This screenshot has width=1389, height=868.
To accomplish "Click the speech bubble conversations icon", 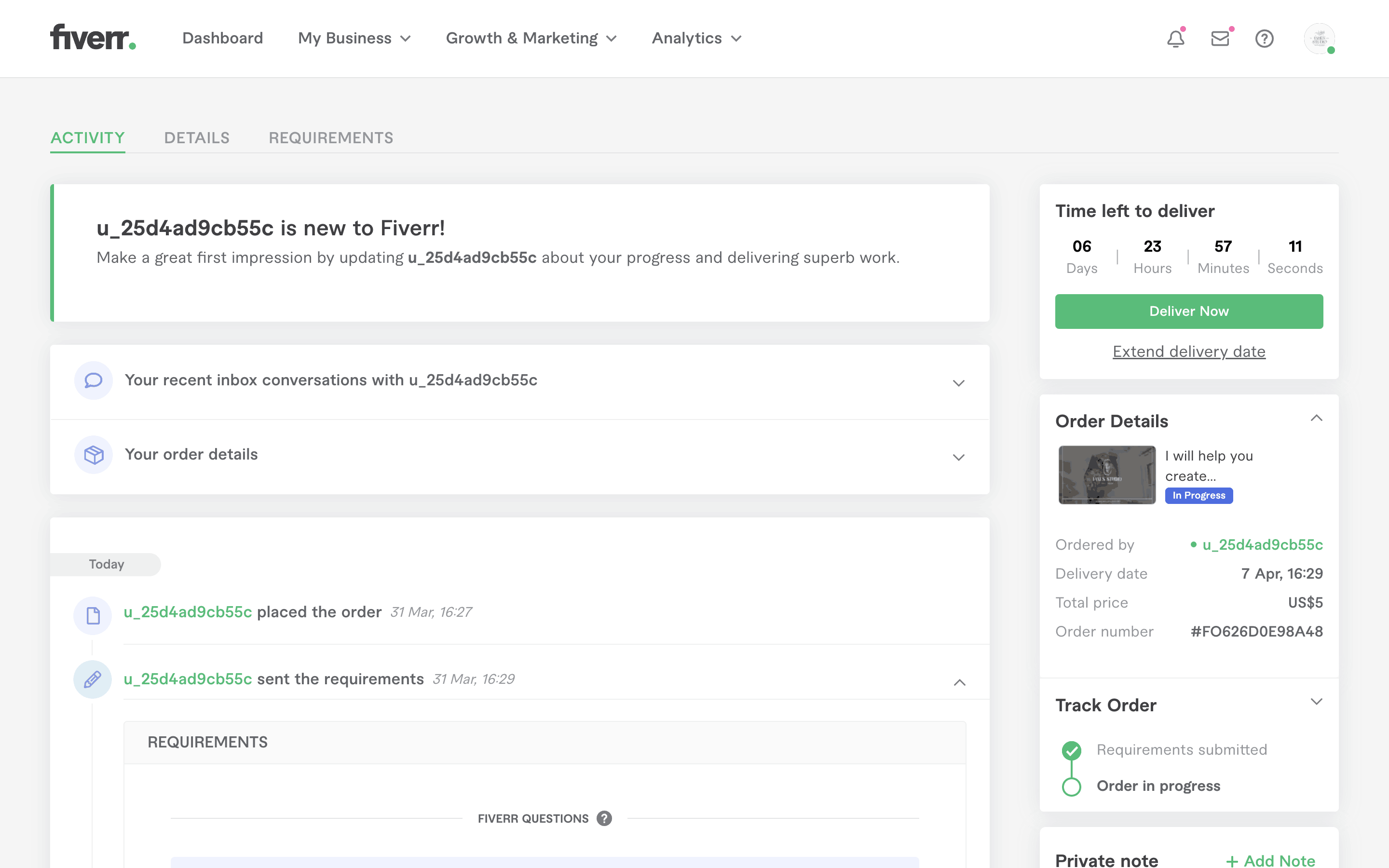I will pyautogui.click(x=93, y=380).
